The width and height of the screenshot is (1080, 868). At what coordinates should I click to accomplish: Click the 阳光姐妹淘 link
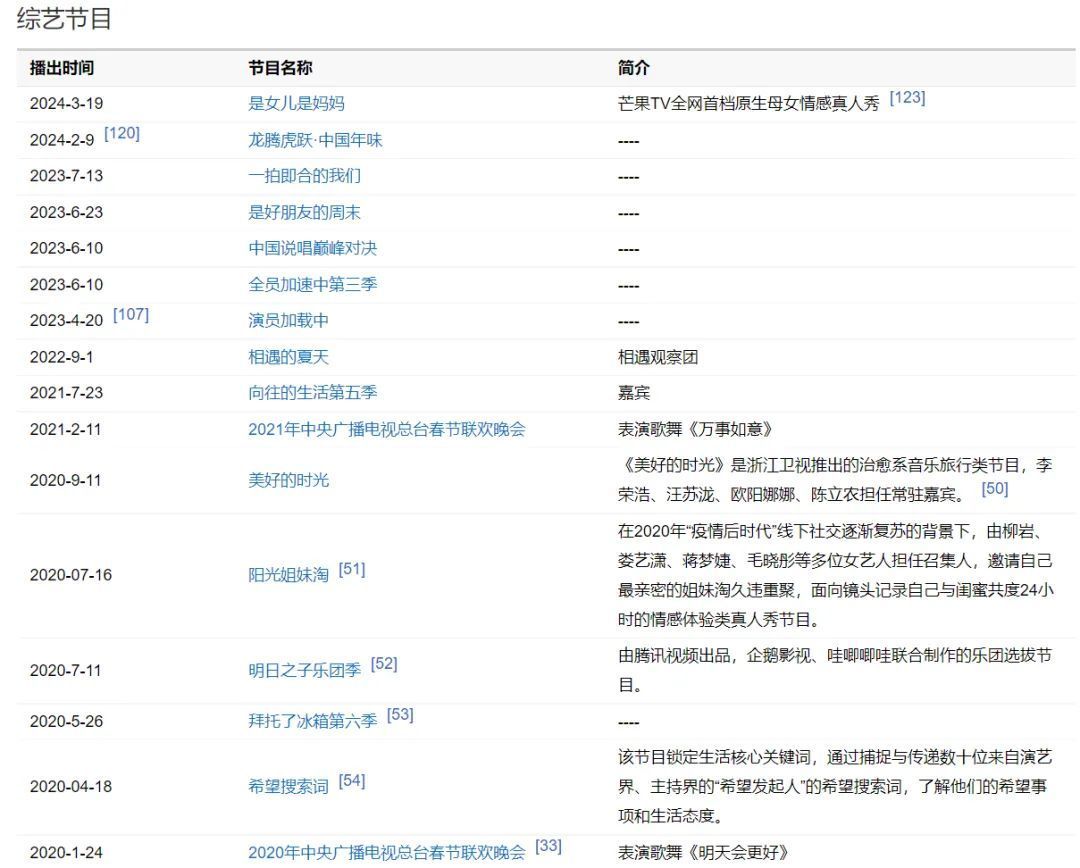[288, 575]
